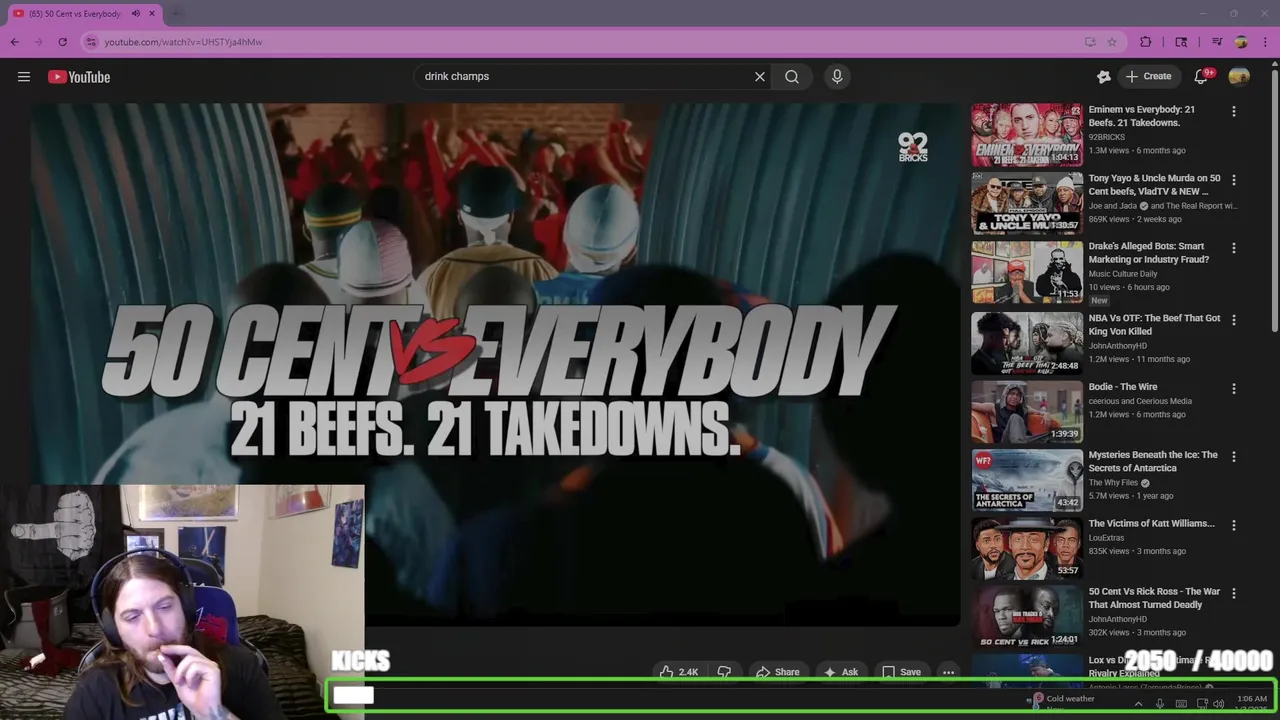
Task: Close the '50 Cent vs Everybody' tab
Action: point(152,14)
